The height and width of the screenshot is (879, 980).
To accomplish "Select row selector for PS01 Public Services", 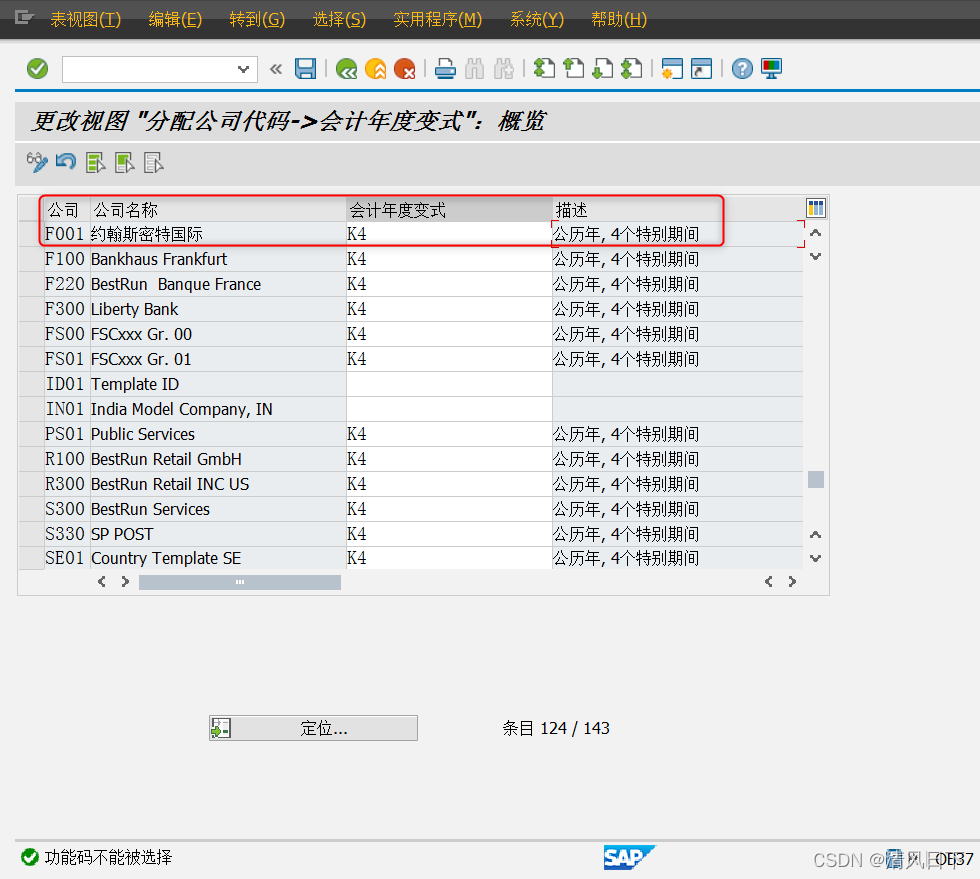I will [x=31, y=434].
